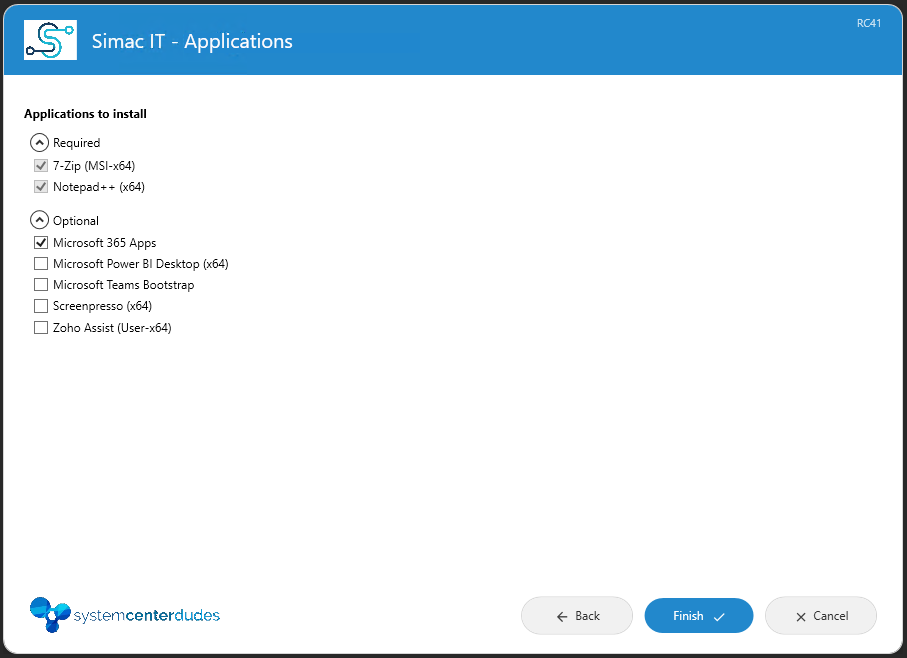The image size is (907, 658).
Task: Click the System Center Dudes logo
Action: (125, 615)
